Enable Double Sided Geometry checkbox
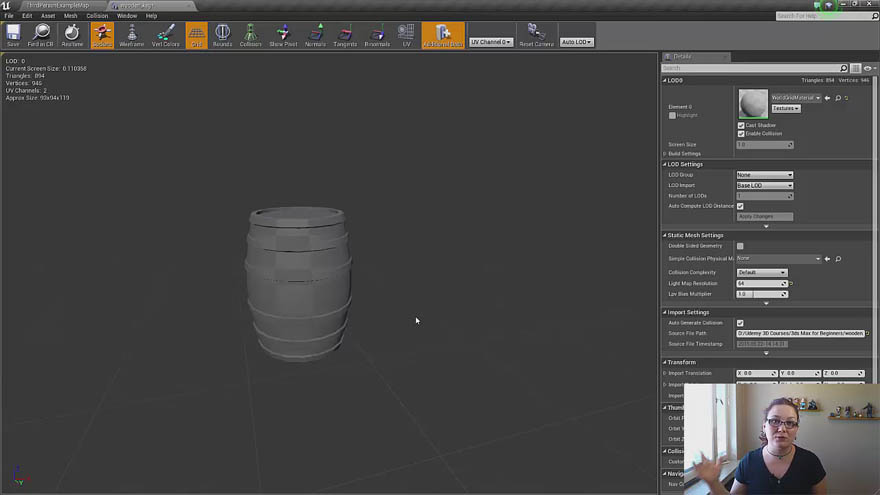Image resolution: width=880 pixels, height=495 pixels. point(740,246)
